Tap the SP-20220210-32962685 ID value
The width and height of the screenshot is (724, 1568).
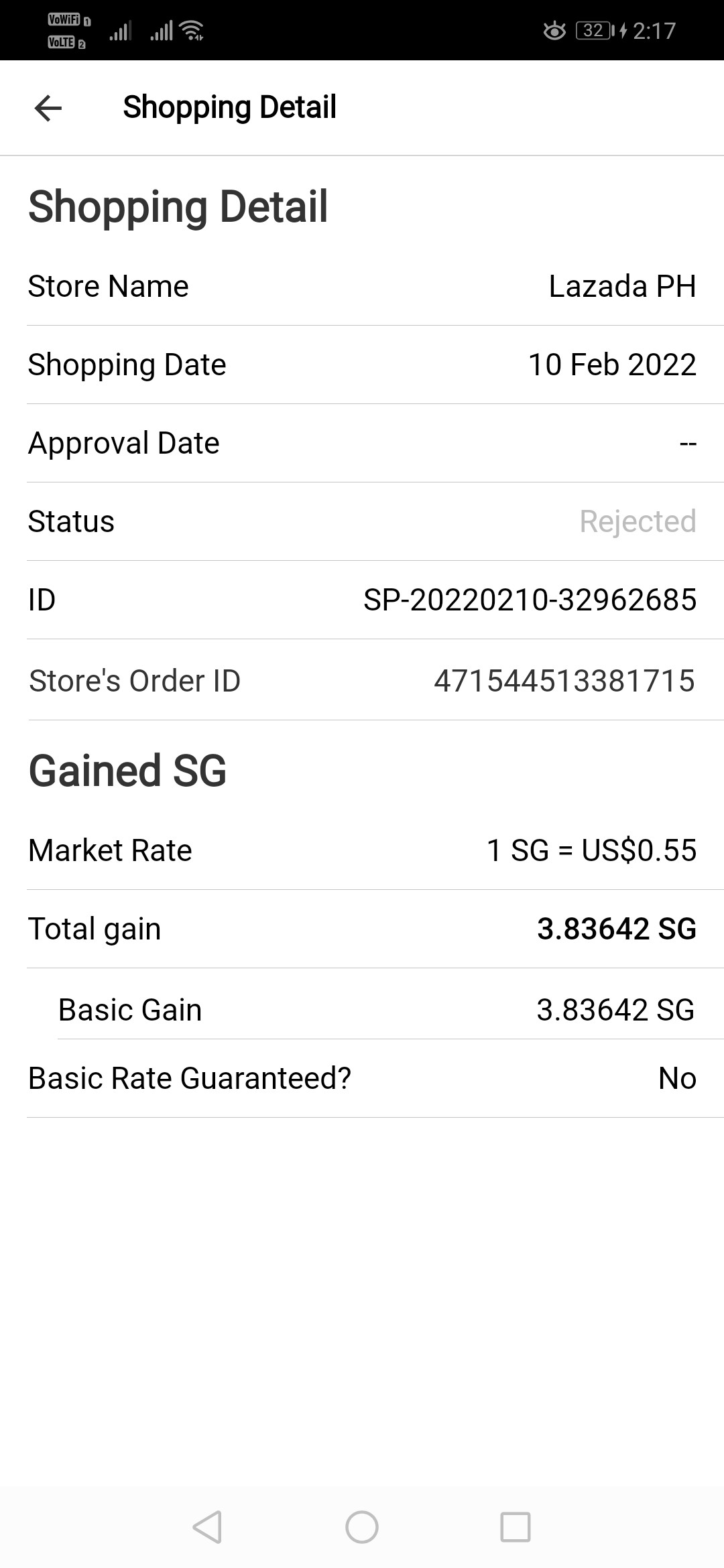(x=530, y=600)
